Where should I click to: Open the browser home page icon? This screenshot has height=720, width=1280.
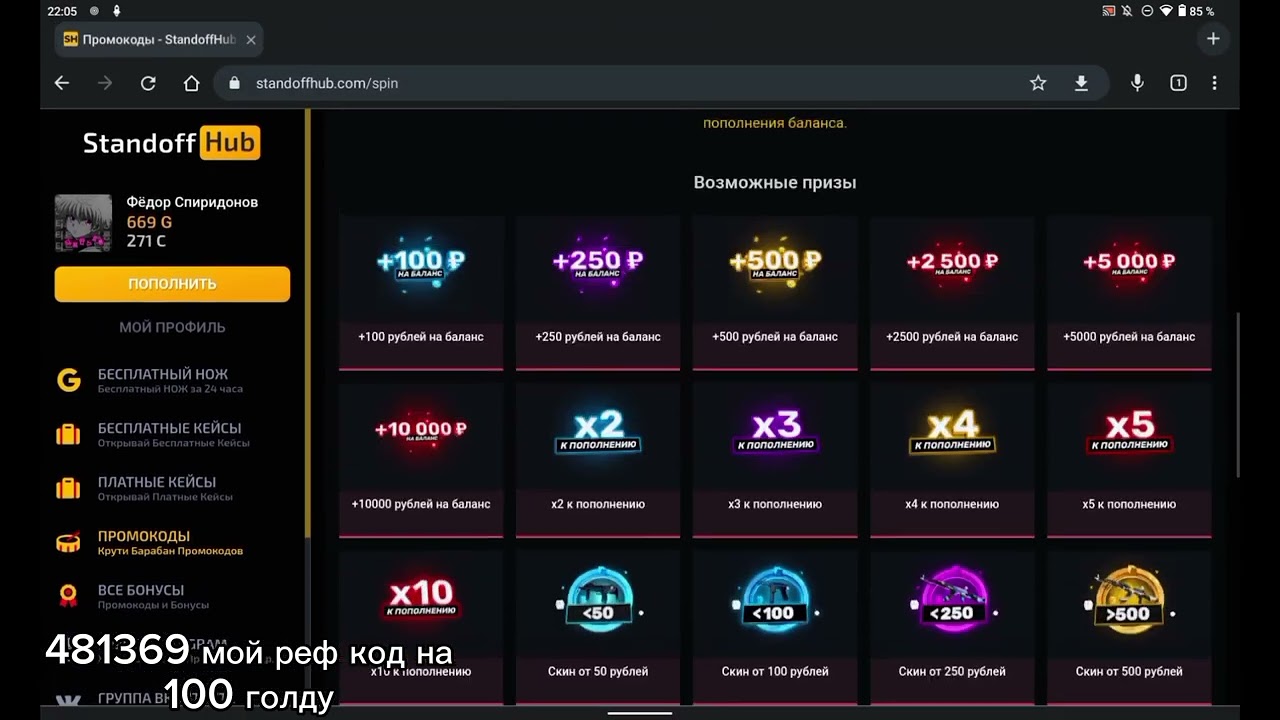[x=191, y=83]
